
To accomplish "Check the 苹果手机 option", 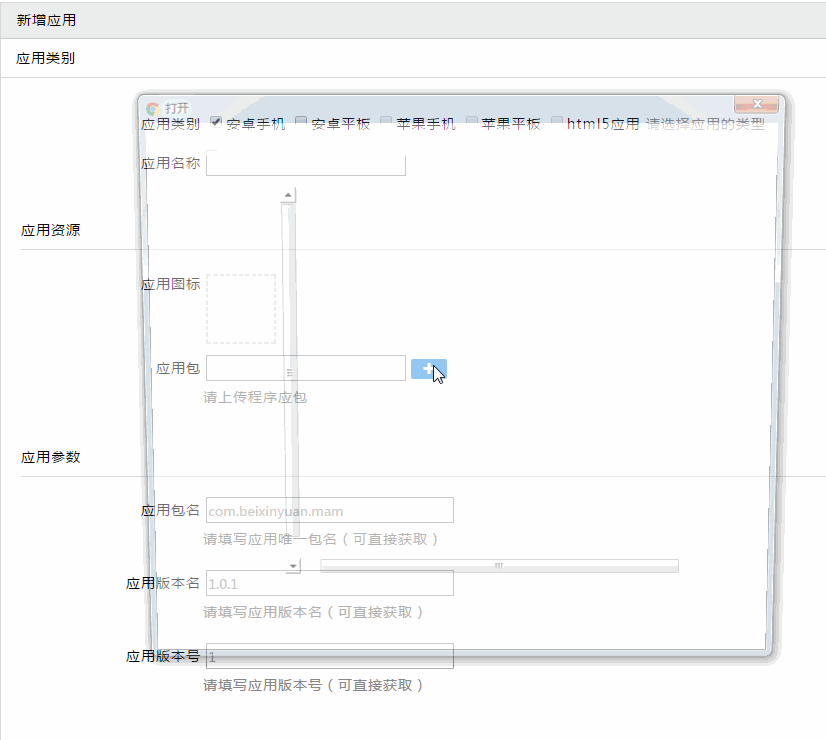I will pyautogui.click(x=385, y=120).
